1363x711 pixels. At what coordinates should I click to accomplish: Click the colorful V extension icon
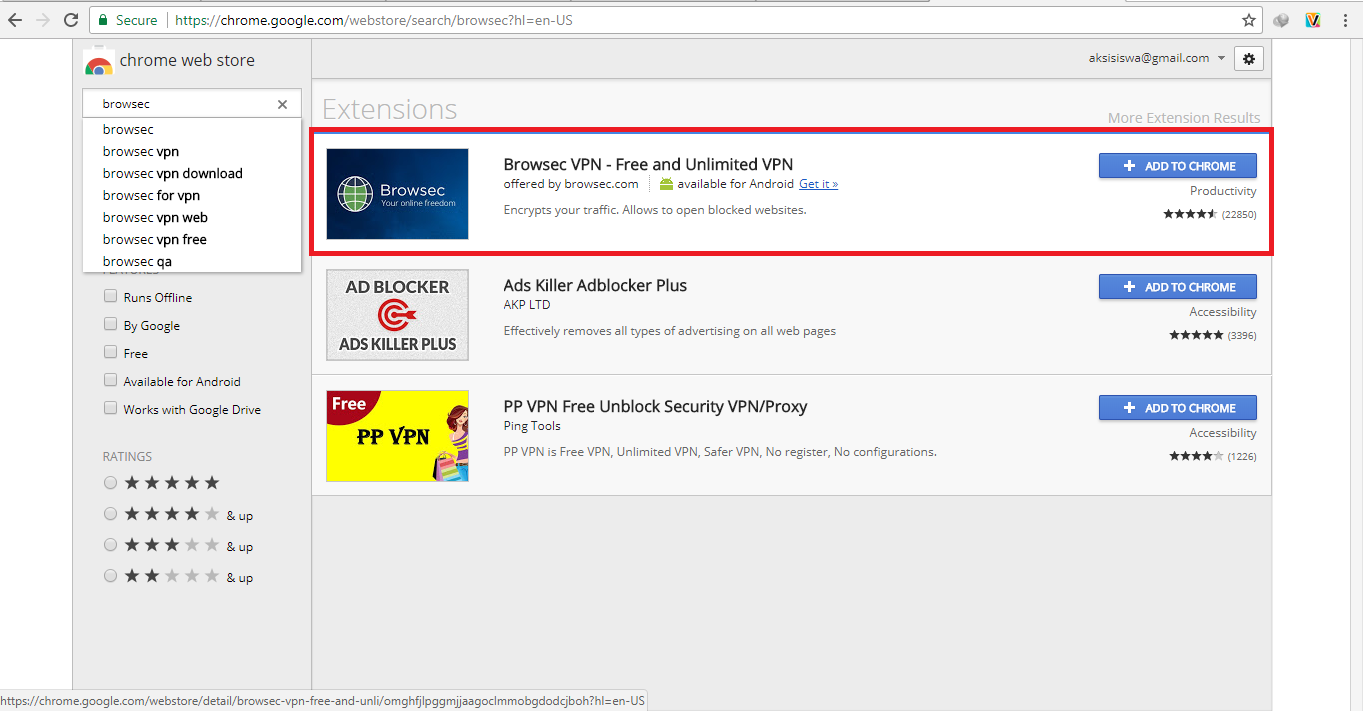pyautogui.click(x=1313, y=20)
